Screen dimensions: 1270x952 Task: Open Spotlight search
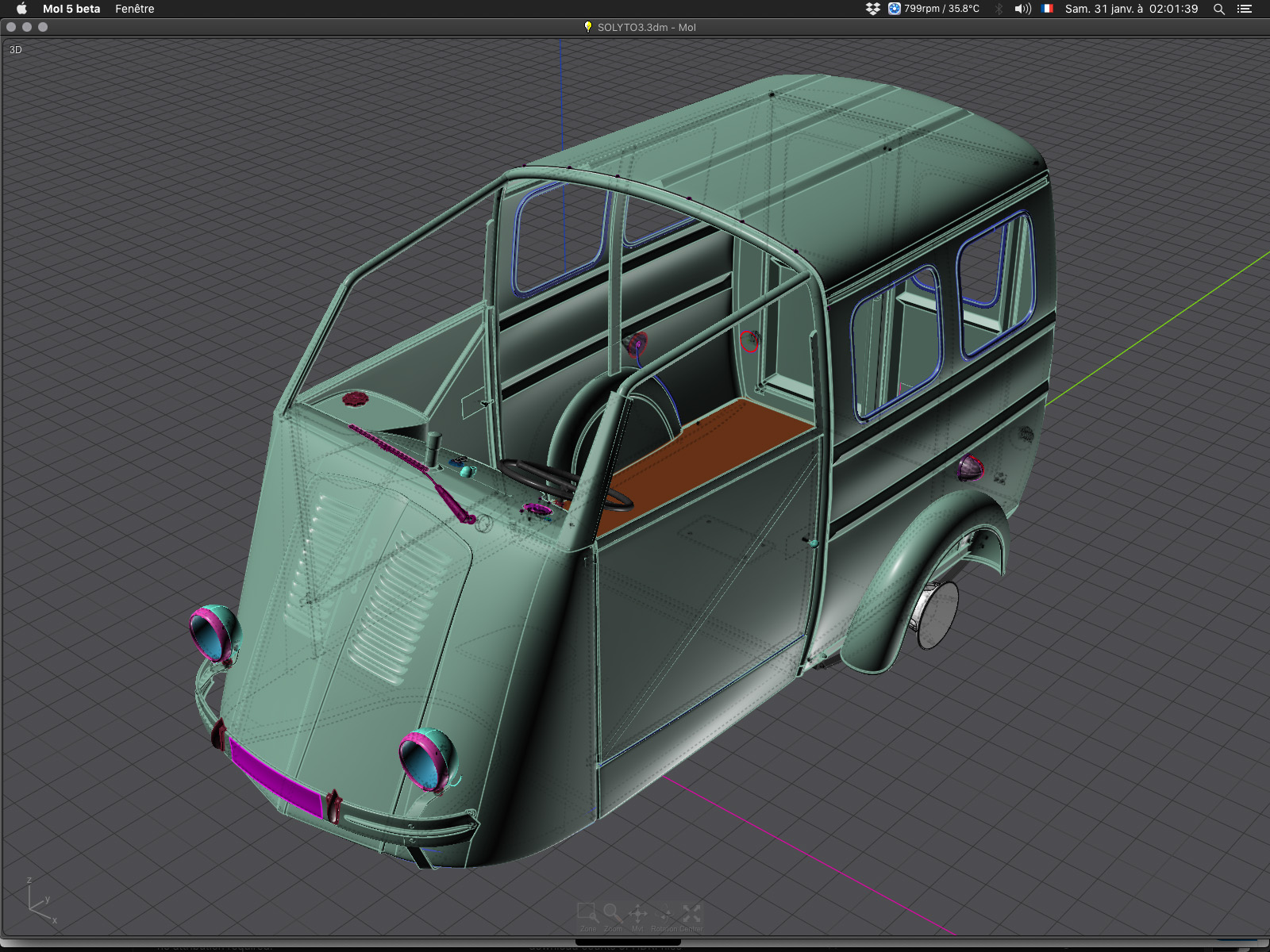(x=1219, y=9)
